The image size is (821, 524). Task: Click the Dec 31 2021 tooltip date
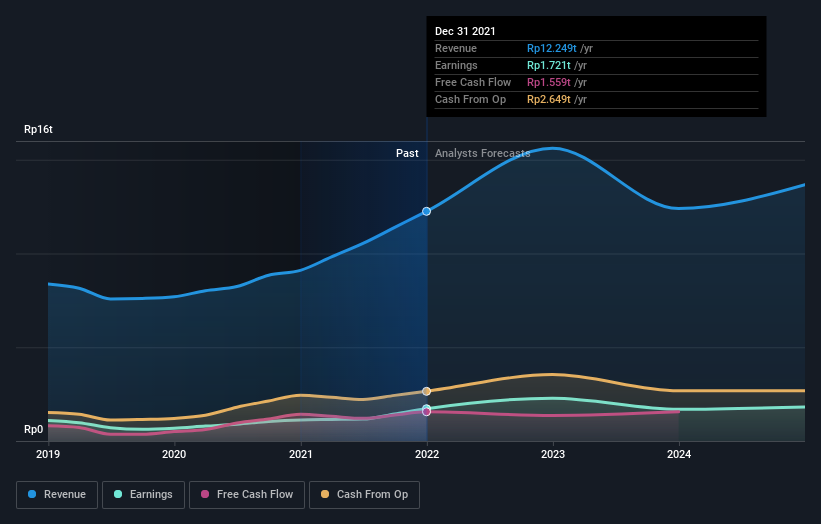(465, 31)
